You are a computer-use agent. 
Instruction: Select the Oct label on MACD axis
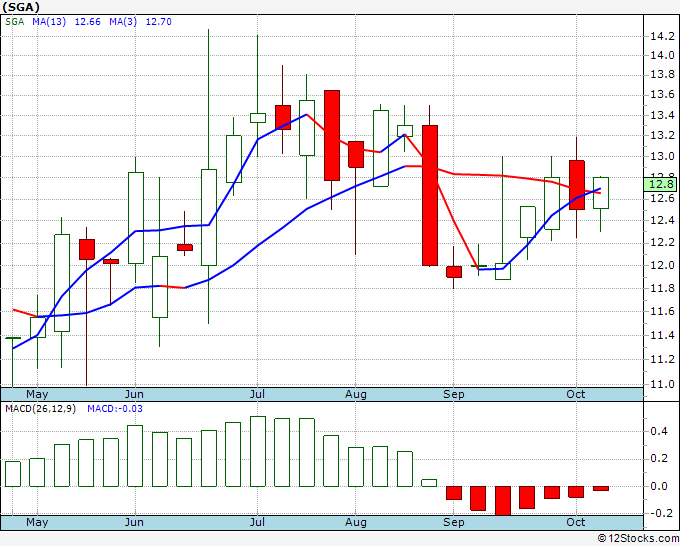click(575, 522)
